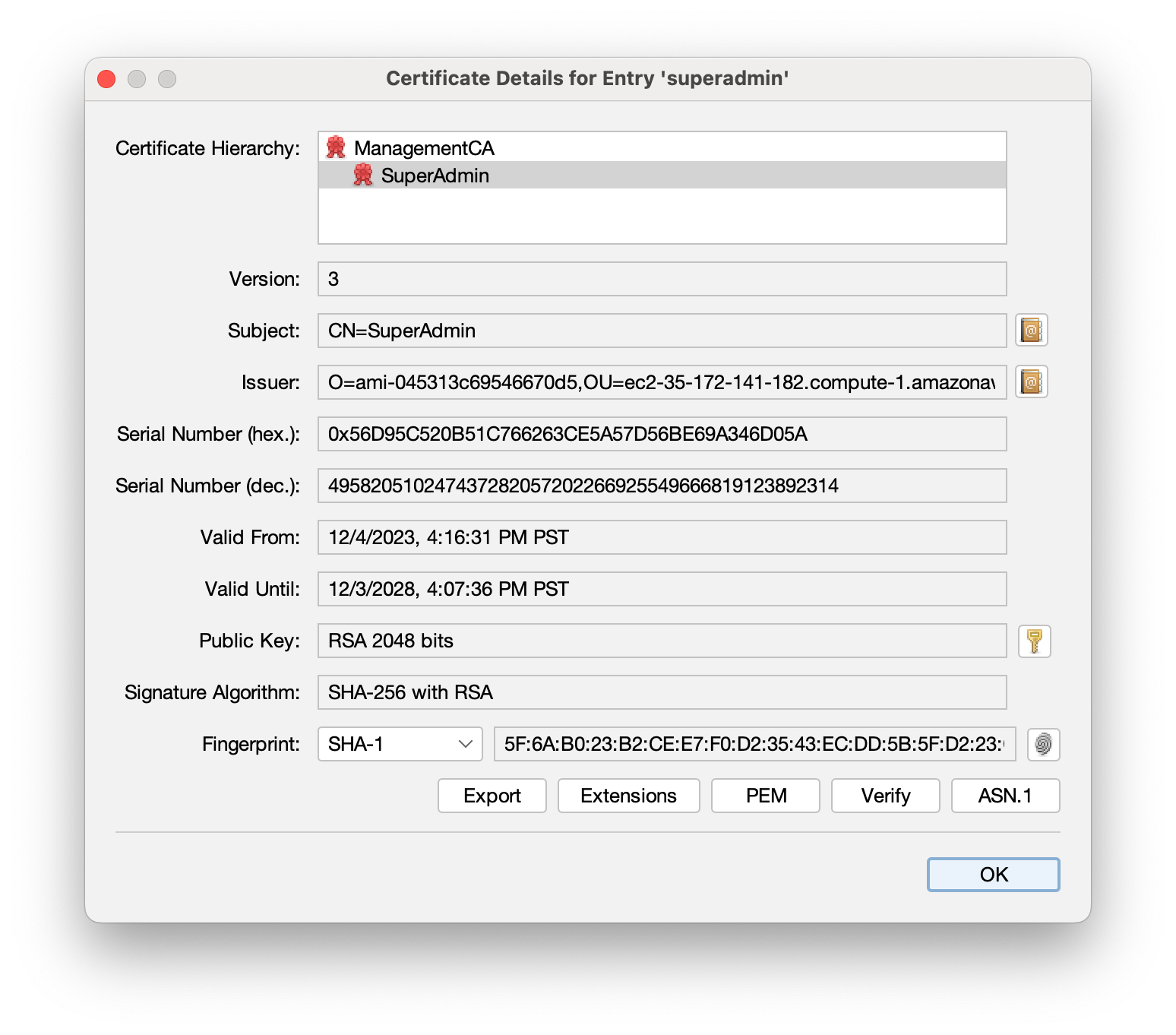Viewport: 1176px width, 1035px height.
Task: Open certificate fingerprint viewer icon
Action: [x=1043, y=744]
